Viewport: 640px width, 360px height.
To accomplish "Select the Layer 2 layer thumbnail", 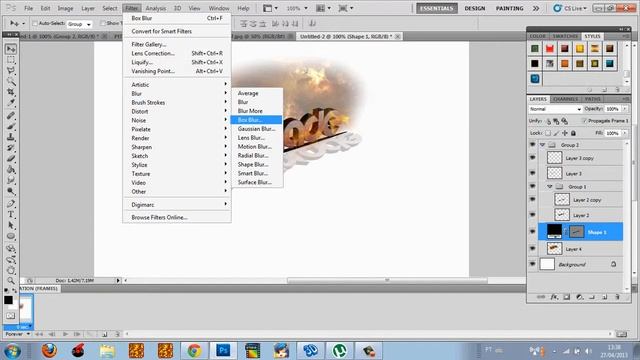I will click(x=562, y=215).
